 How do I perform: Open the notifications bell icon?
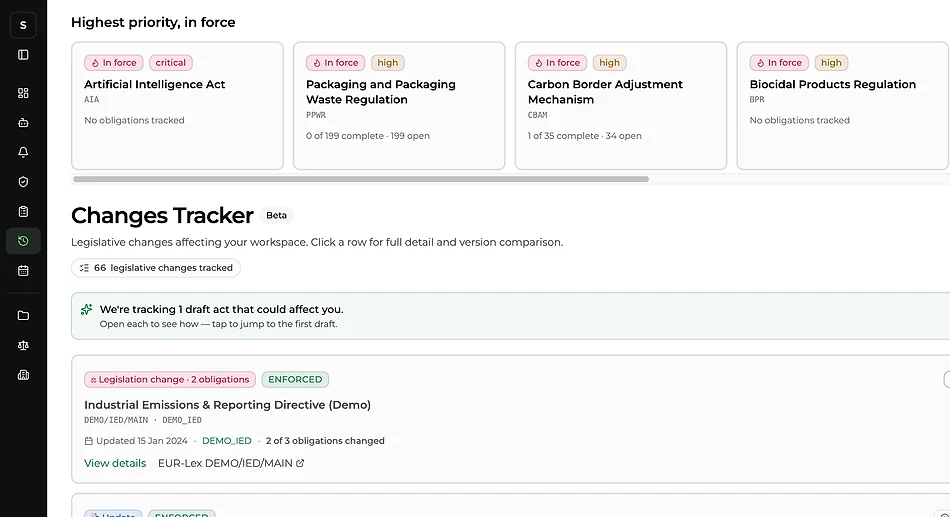23,152
